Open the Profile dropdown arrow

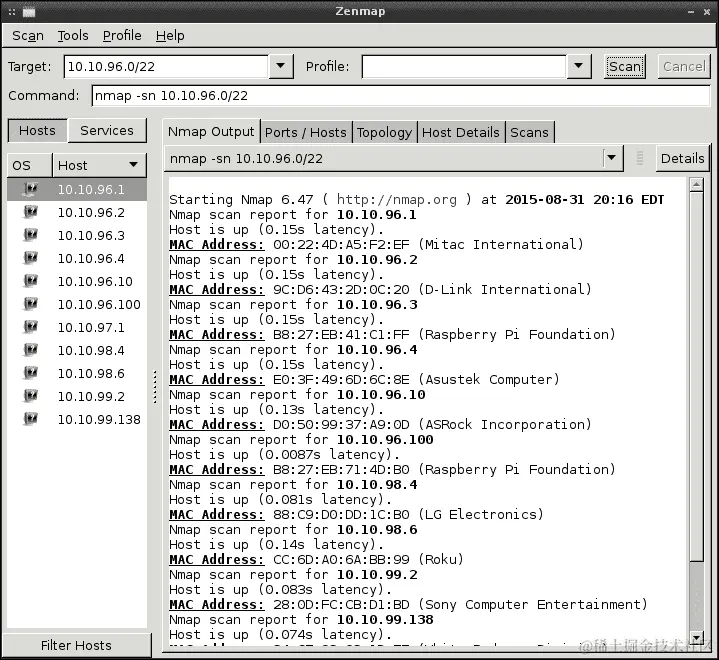(579, 66)
